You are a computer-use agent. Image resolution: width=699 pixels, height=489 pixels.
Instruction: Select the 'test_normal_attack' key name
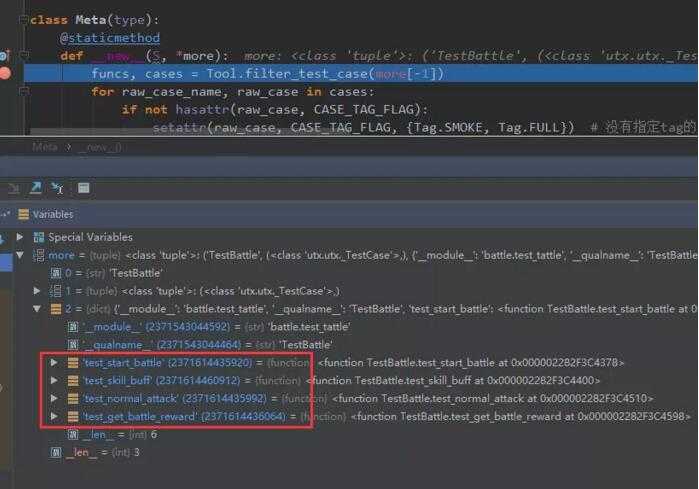pyautogui.click(x=131, y=399)
